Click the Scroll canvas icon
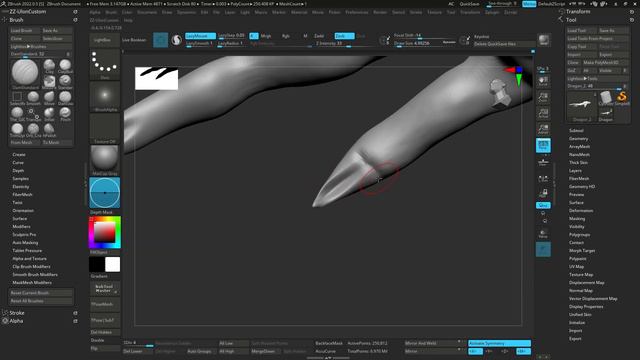 (543, 81)
